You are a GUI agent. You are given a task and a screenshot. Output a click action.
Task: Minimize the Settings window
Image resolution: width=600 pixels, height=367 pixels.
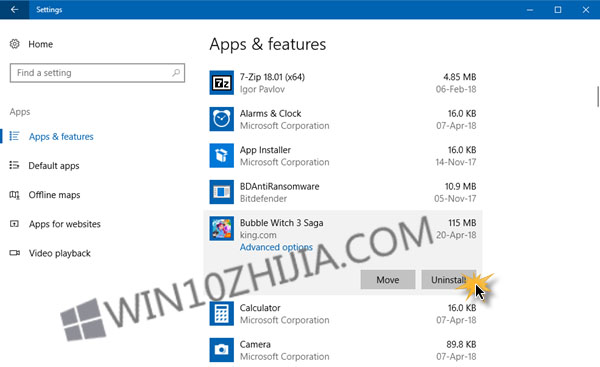[x=530, y=10]
